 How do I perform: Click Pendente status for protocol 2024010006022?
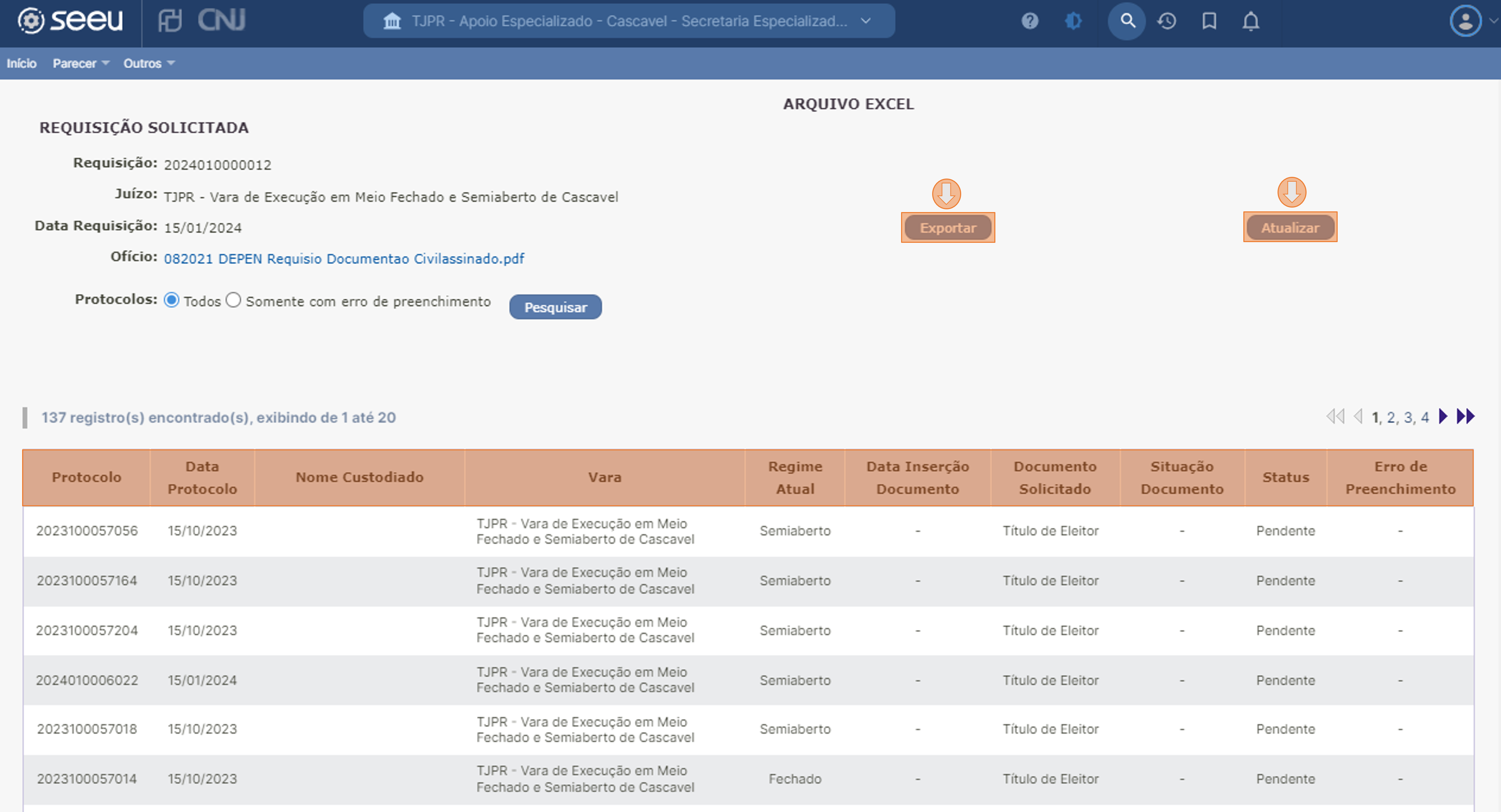point(1285,680)
